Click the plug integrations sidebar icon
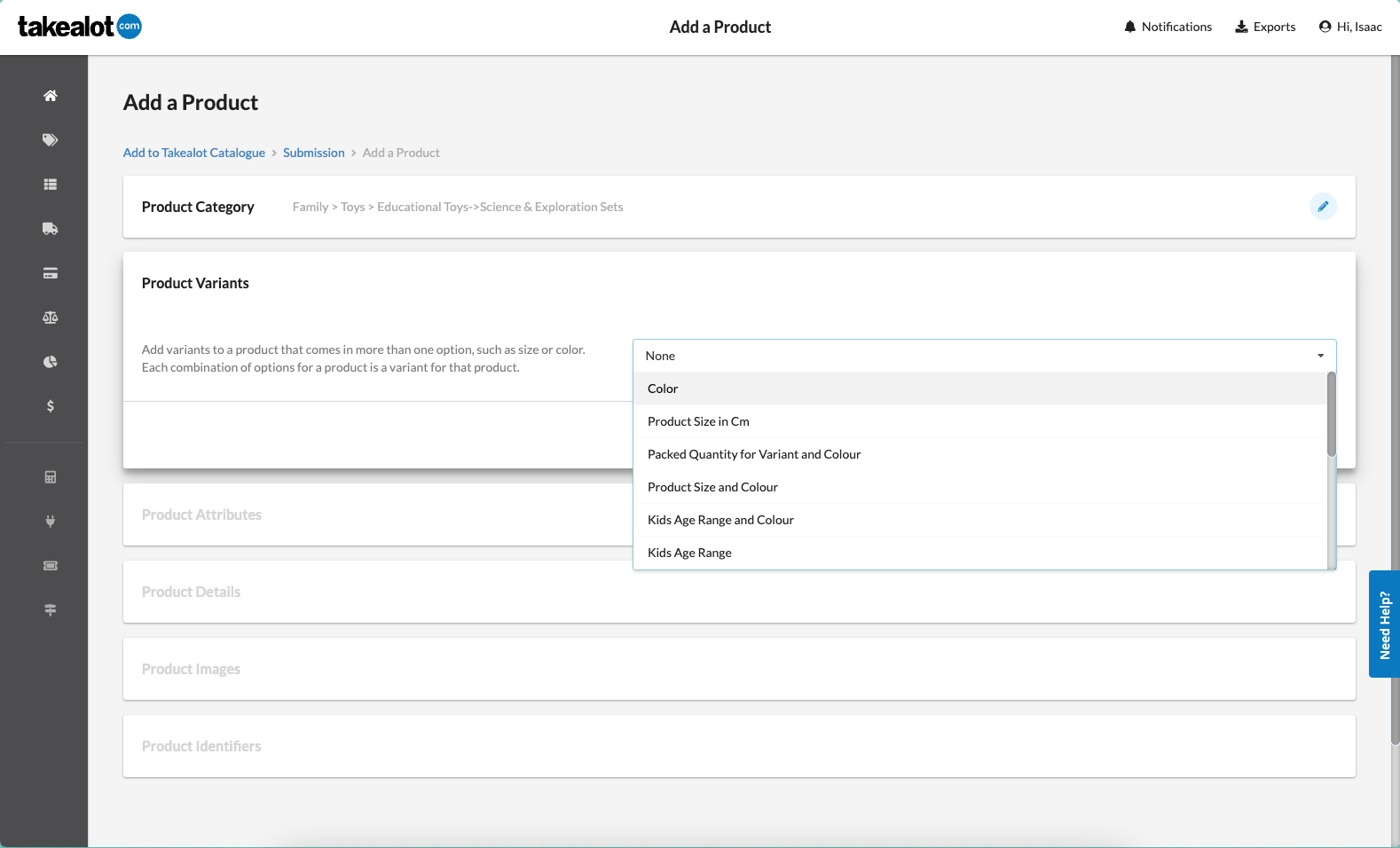Image resolution: width=1400 pixels, height=848 pixels. (51, 522)
